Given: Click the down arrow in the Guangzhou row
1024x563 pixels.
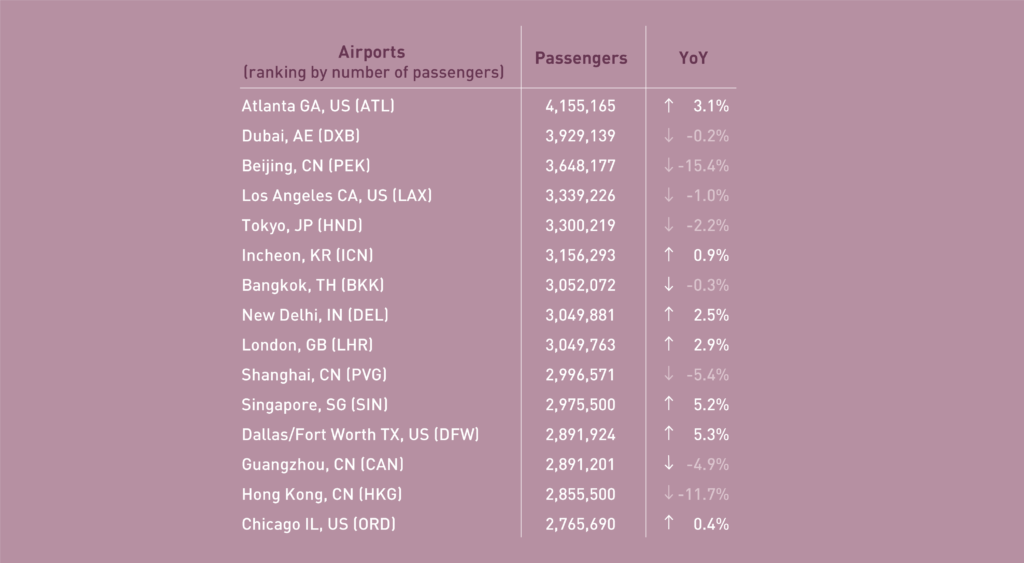Looking at the screenshot, I should pos(668,464).
